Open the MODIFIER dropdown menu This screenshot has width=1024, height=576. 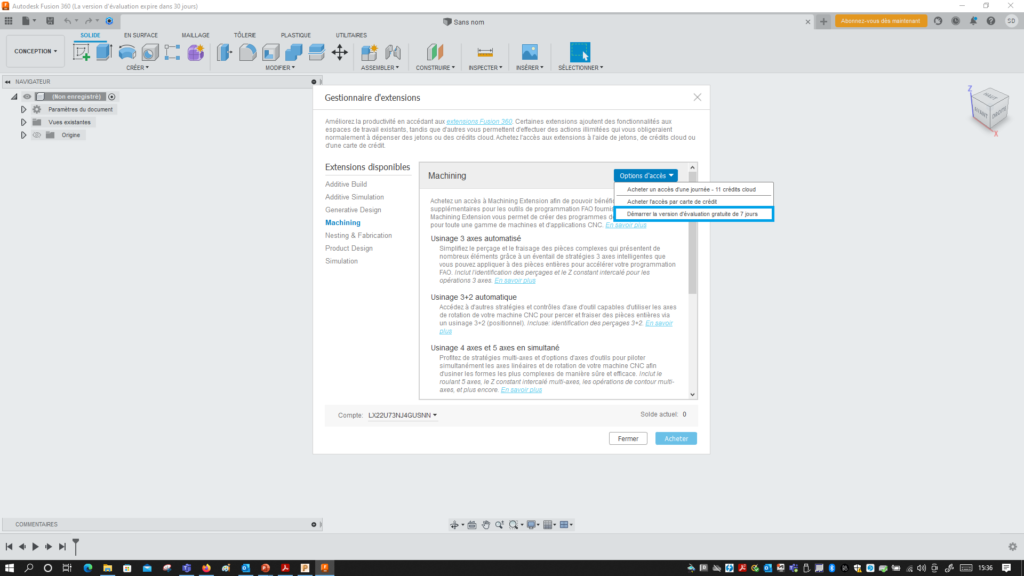click(280, 67)
